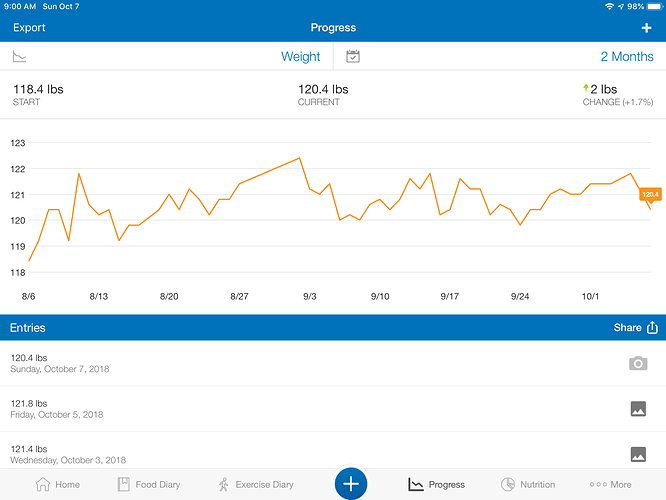Switch to the Exercise Diary tab
This screenshot has width=666, height=500.
pyautogui.click(x=256, y=484)
